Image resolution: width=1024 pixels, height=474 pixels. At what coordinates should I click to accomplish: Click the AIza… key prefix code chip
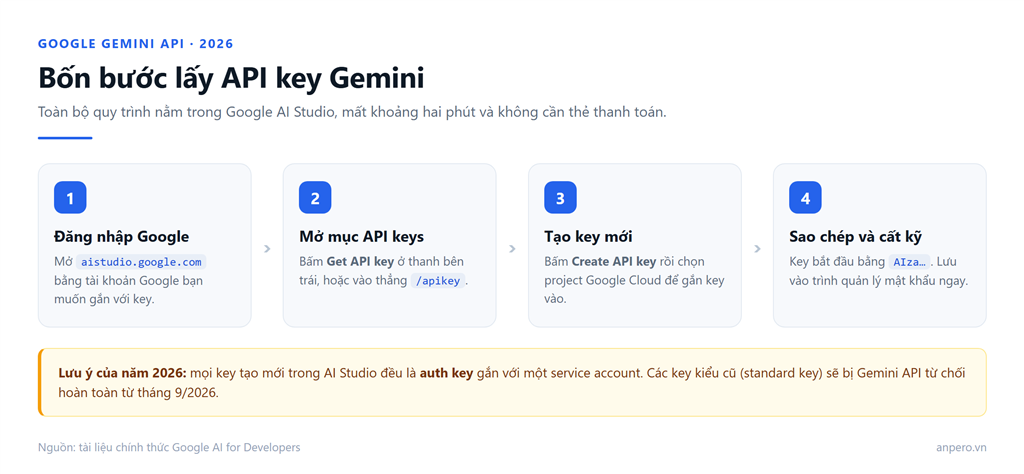pyautogui.click(x=908, y=262)
